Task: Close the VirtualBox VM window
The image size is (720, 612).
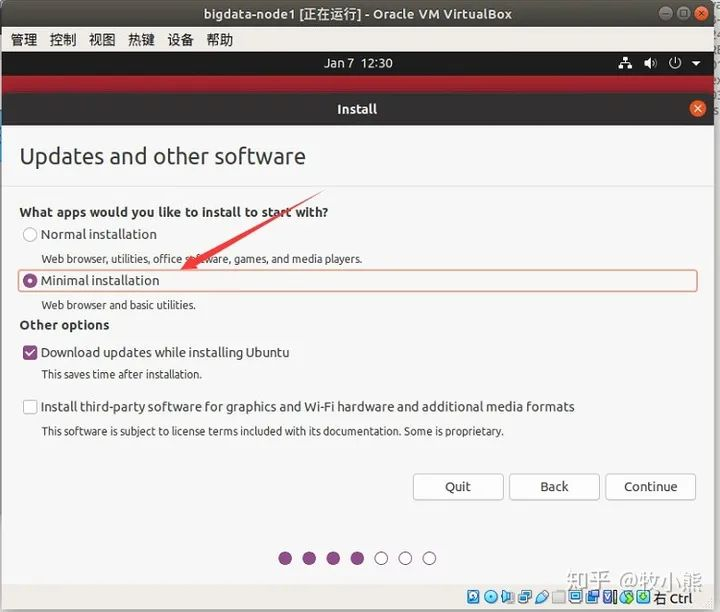Action: click(701, 13)
